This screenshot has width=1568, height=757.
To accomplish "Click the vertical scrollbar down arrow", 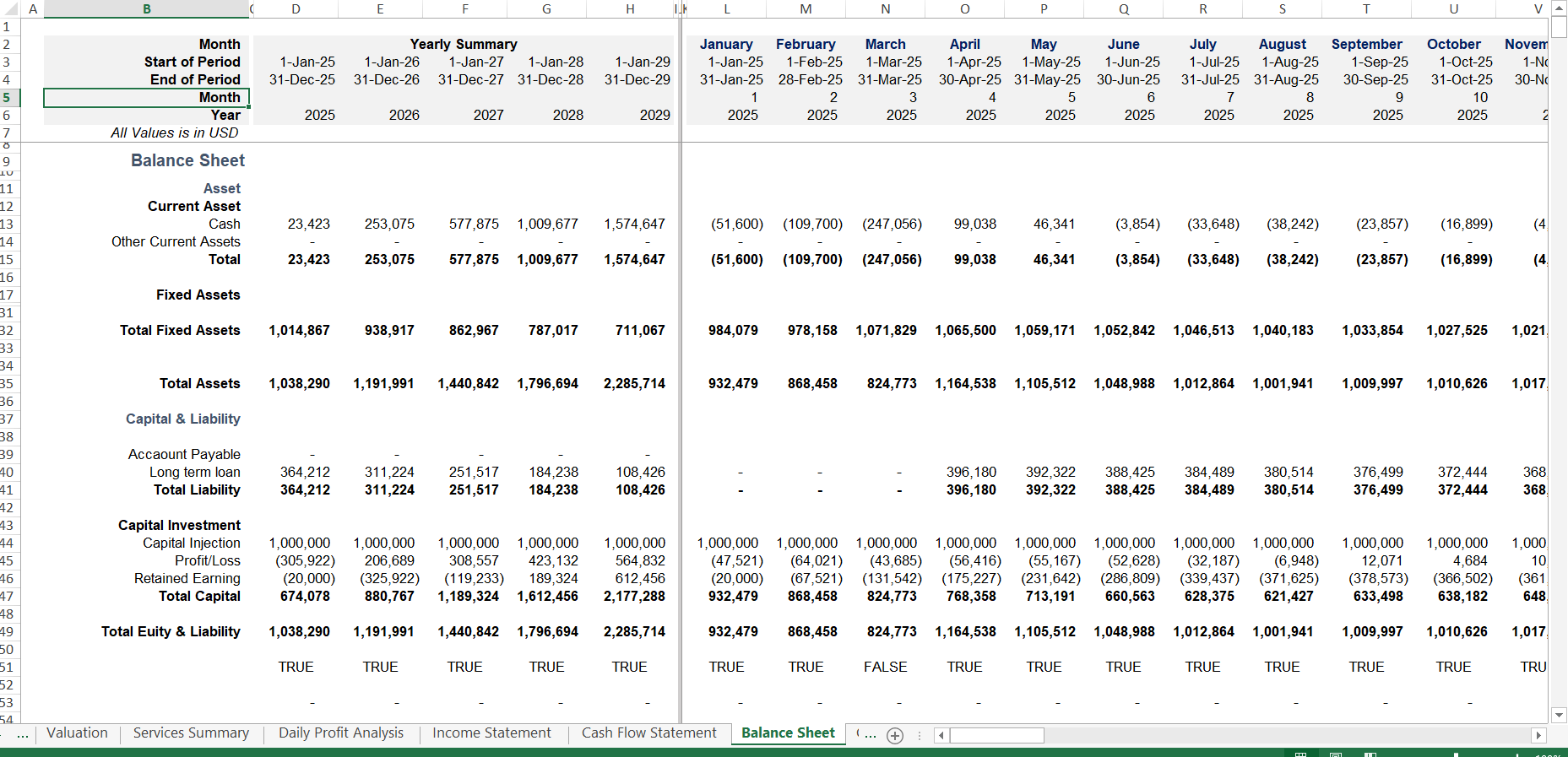I will point(1560,715).
